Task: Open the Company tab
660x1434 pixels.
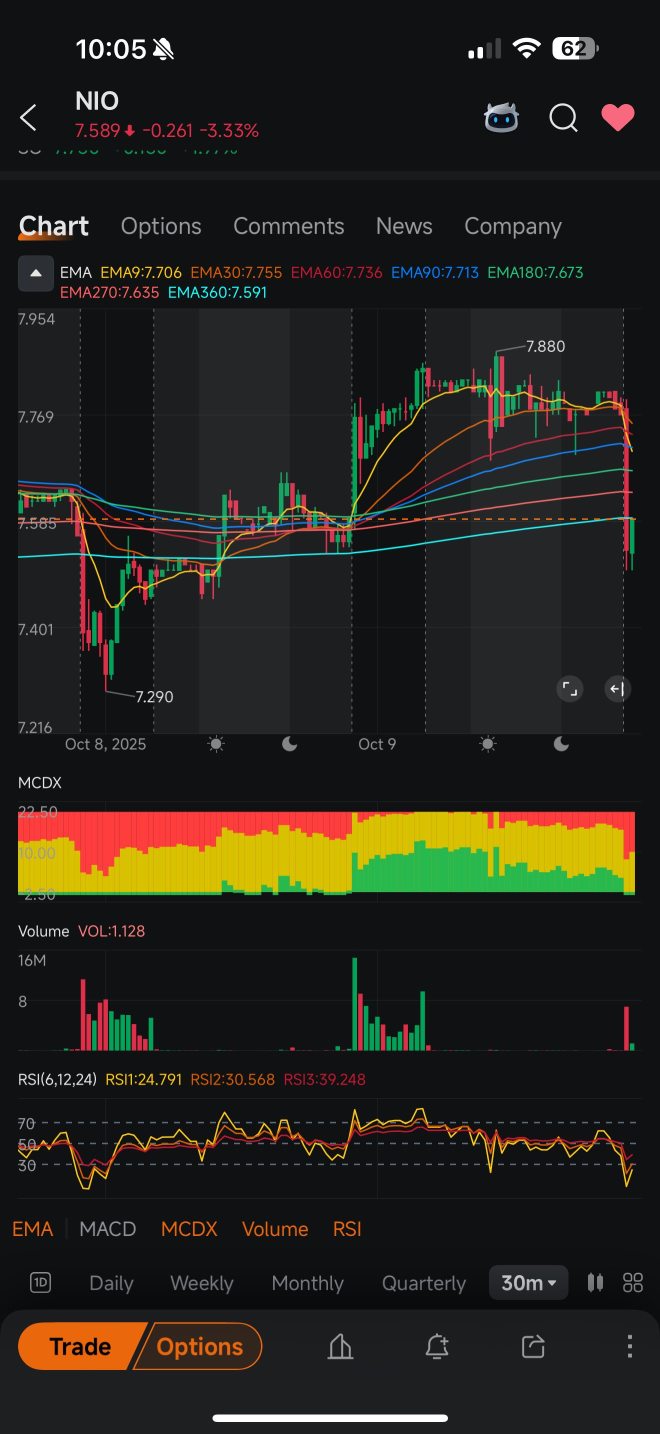Action: click(x=513, y=226)
